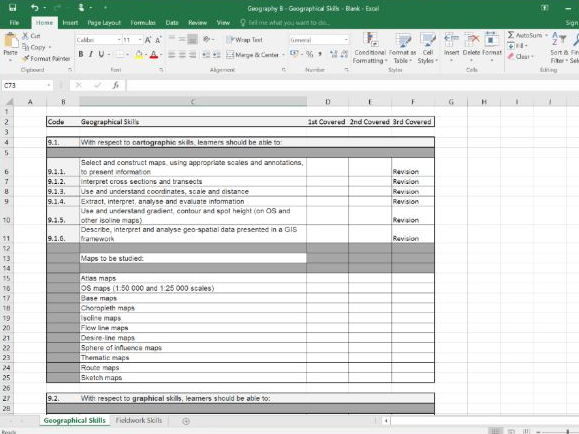Open the Fieldwork Skills sheet tab

click(139, 420)
